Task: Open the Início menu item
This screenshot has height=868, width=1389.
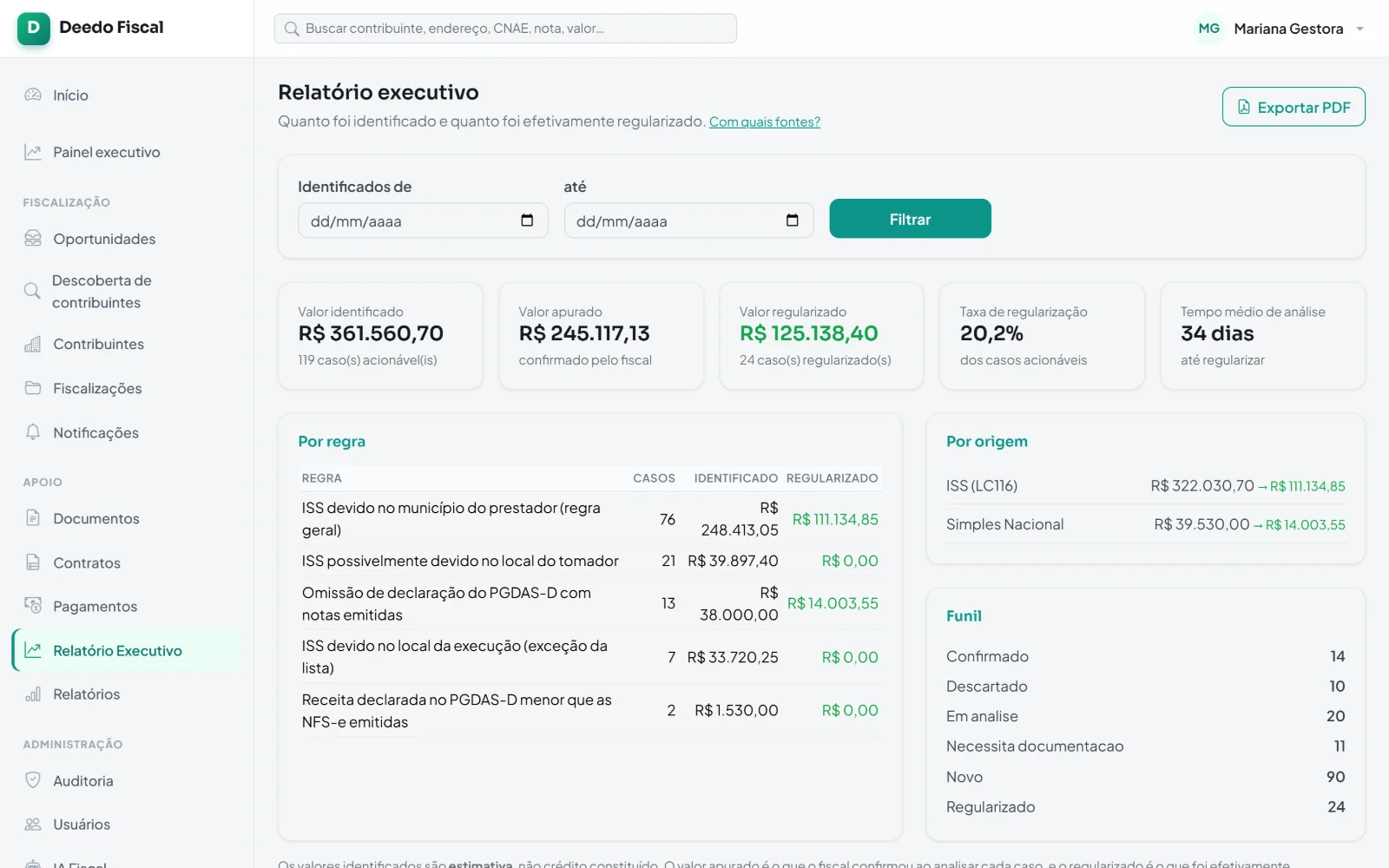Action: (x=128, y=95)
